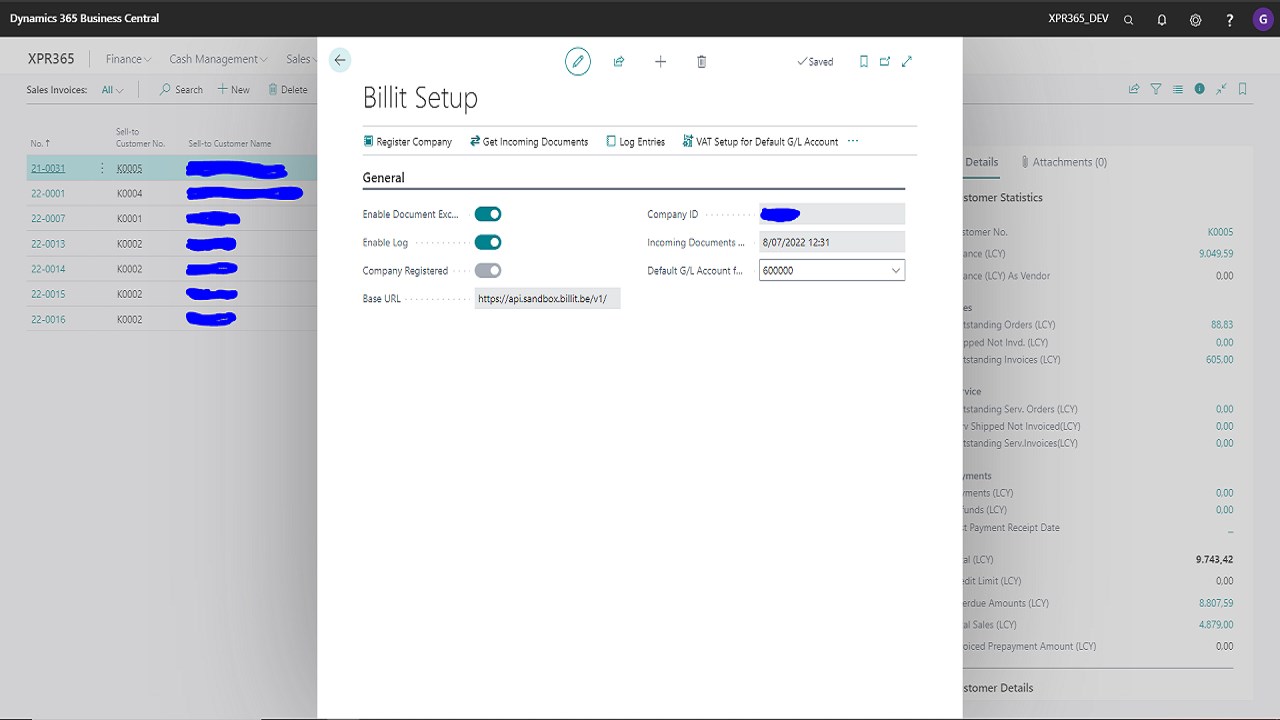The height and width of the screenshot is (720, 1280).
Task: Click the trash delete icon
Action: [701, 61]
